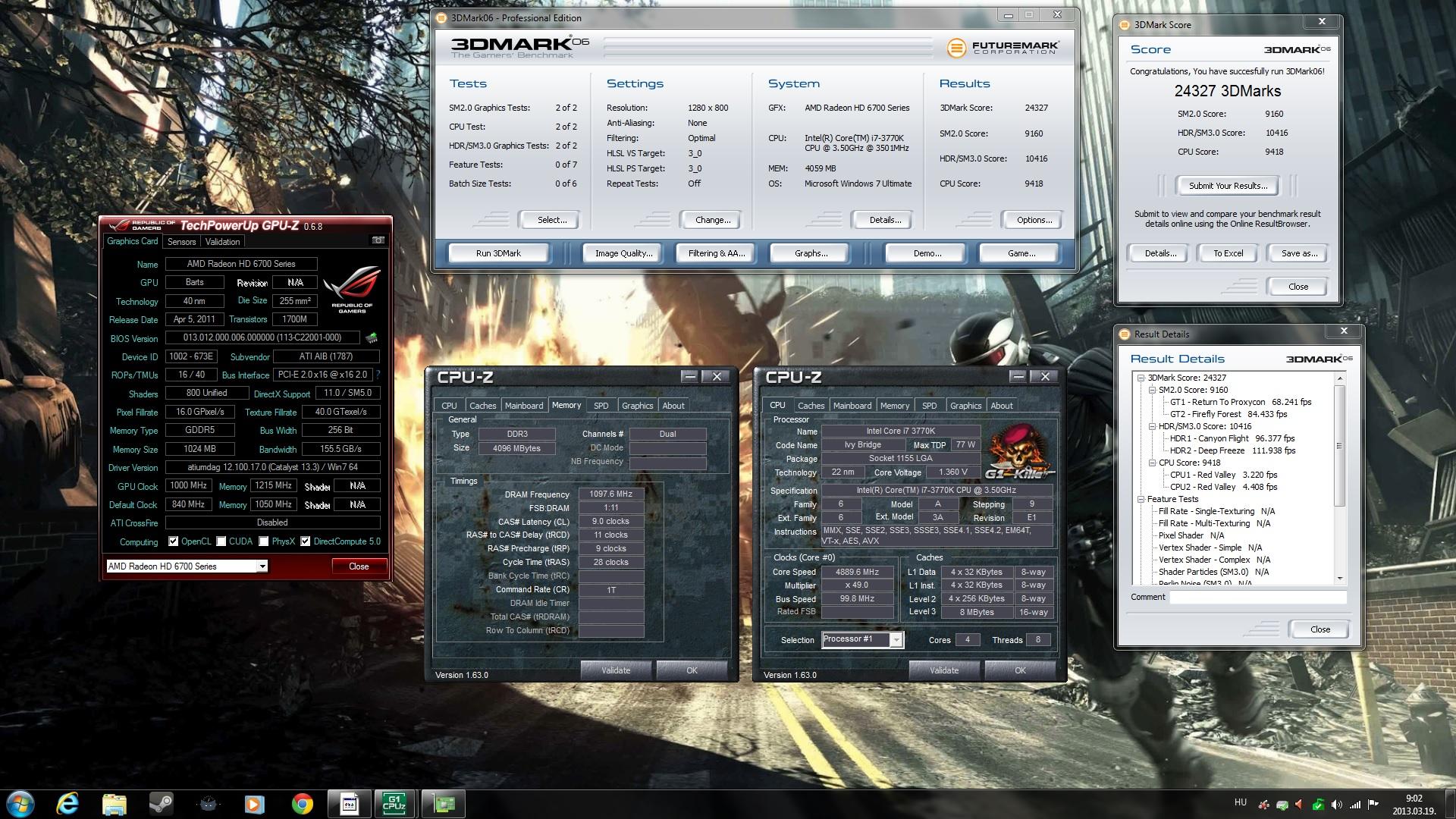This screenshot has height=819, width=1456.
Task: Select the HDR2 - Deep Freeze row
Action: click(x=1232, y=450)
